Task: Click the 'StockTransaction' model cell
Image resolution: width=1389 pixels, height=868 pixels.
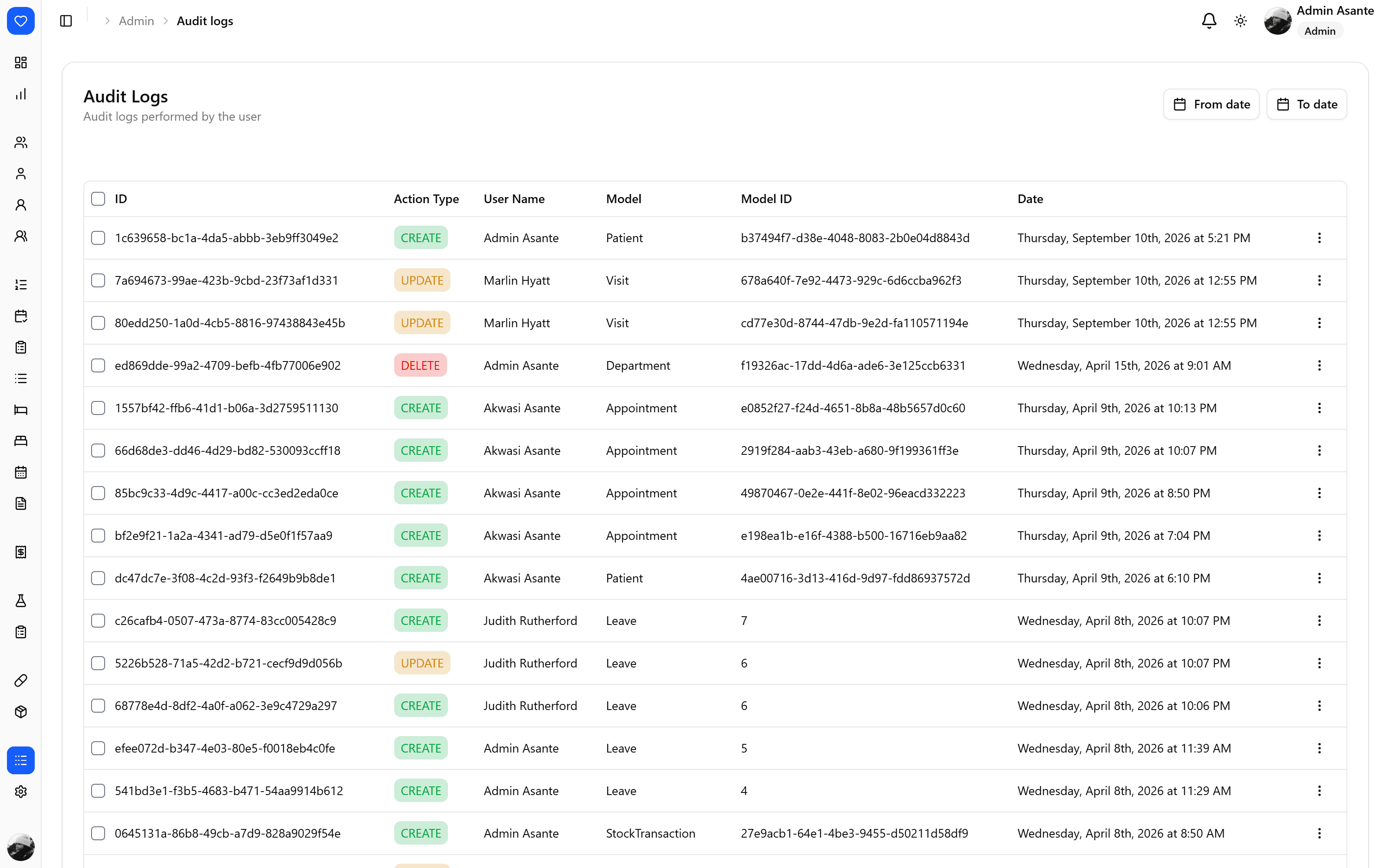Action: click(650, 834)
